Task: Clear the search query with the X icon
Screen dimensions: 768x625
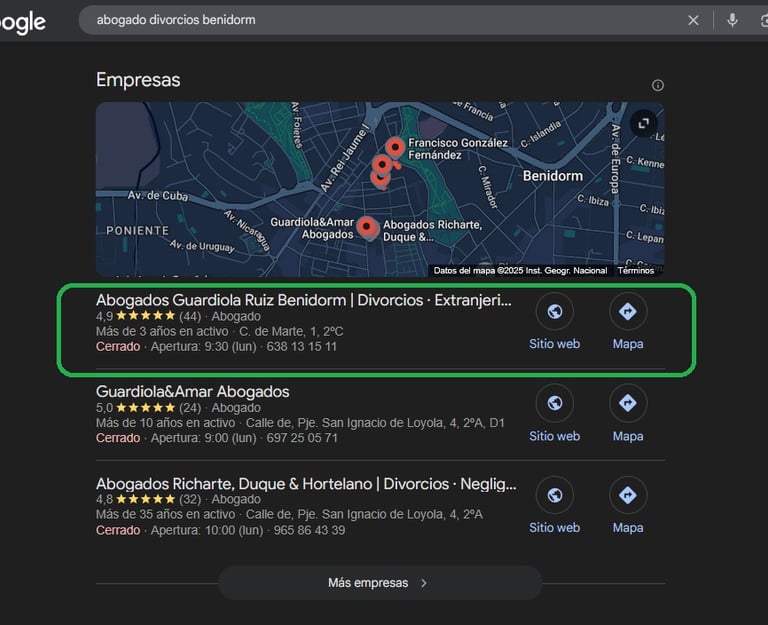Action: point(693,21)
